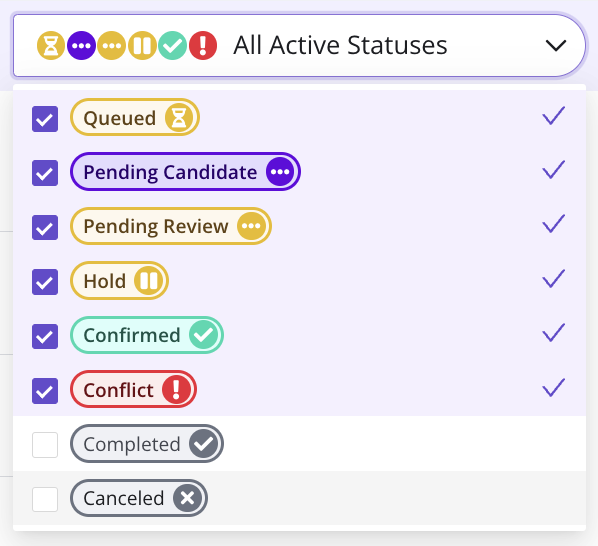Click the Confirmed status badge
Viewport: 598px width, 546px height.
tap(147, 335)
